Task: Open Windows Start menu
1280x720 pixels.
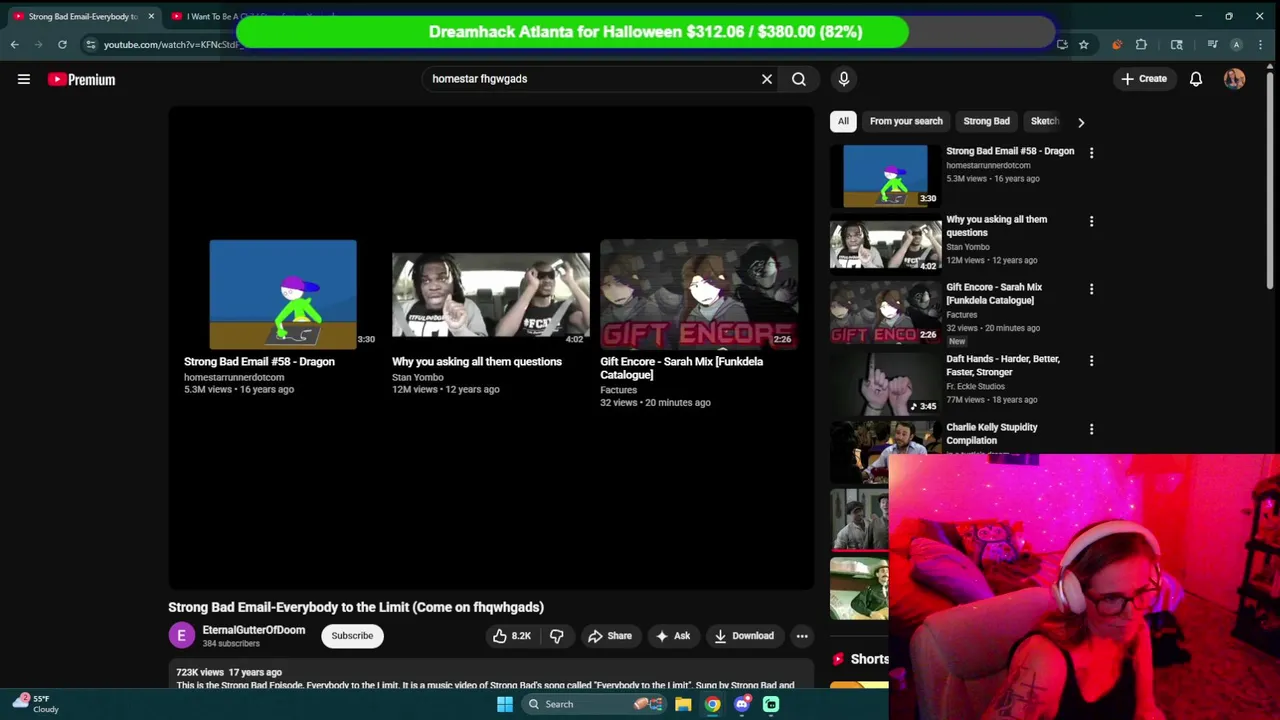Action: pos(505,704)
